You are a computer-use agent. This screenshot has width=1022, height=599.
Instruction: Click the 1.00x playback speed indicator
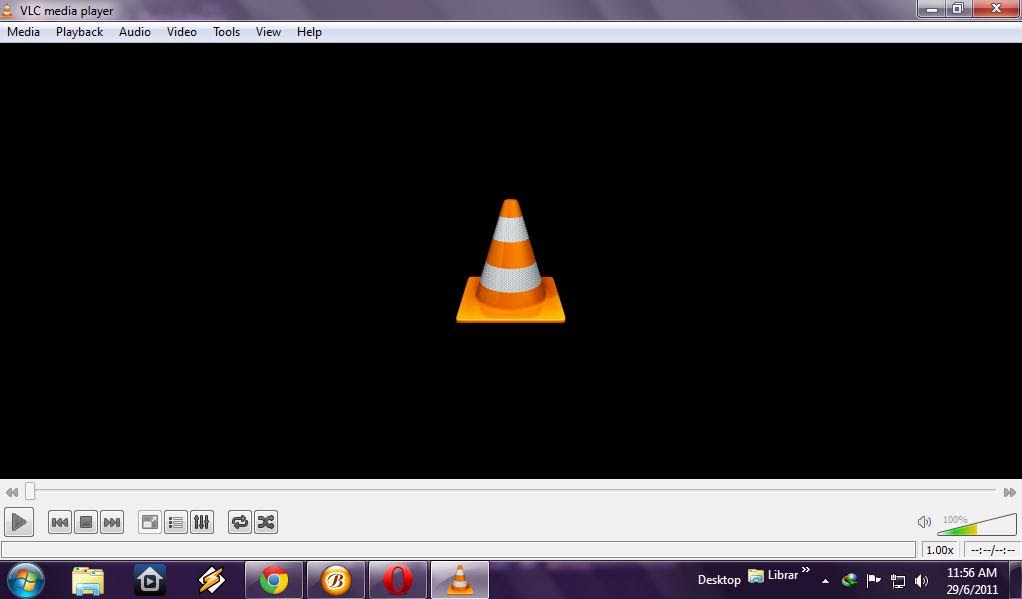[x=939, y=549]
